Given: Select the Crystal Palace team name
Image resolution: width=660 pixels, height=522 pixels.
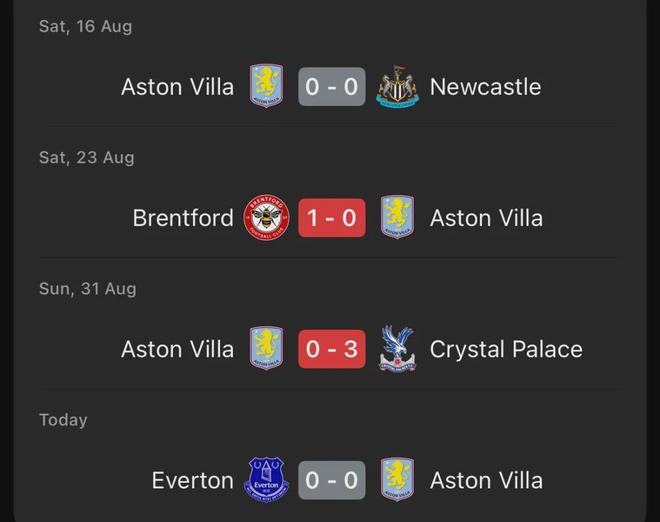Looking at the screenshot, I should [x=506, y=349].
